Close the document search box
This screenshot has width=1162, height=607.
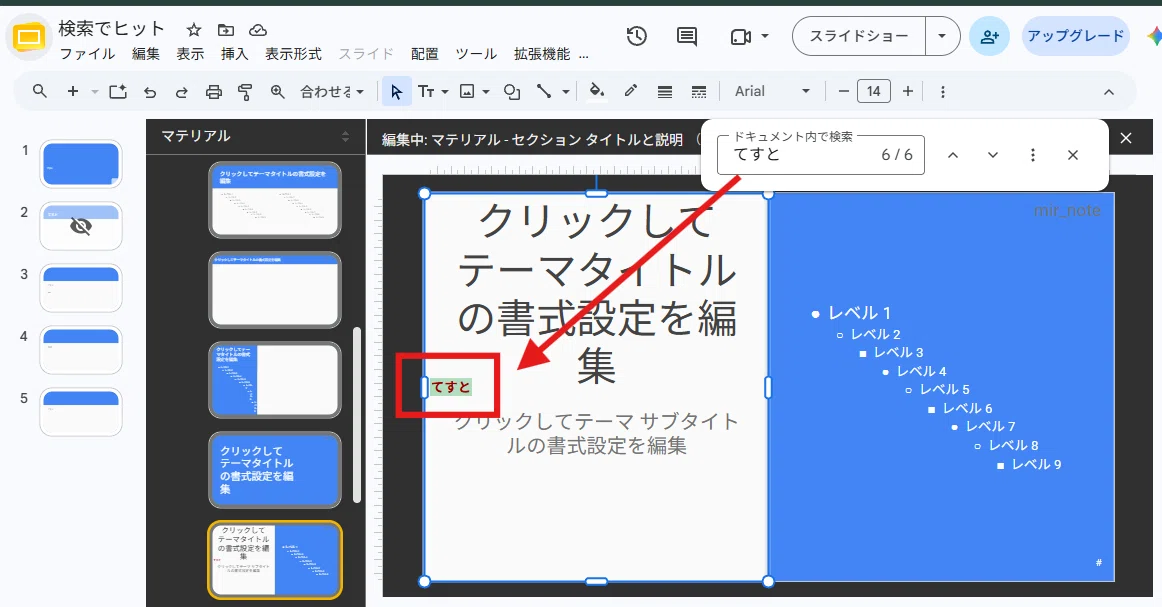(x=1072, y=155)
